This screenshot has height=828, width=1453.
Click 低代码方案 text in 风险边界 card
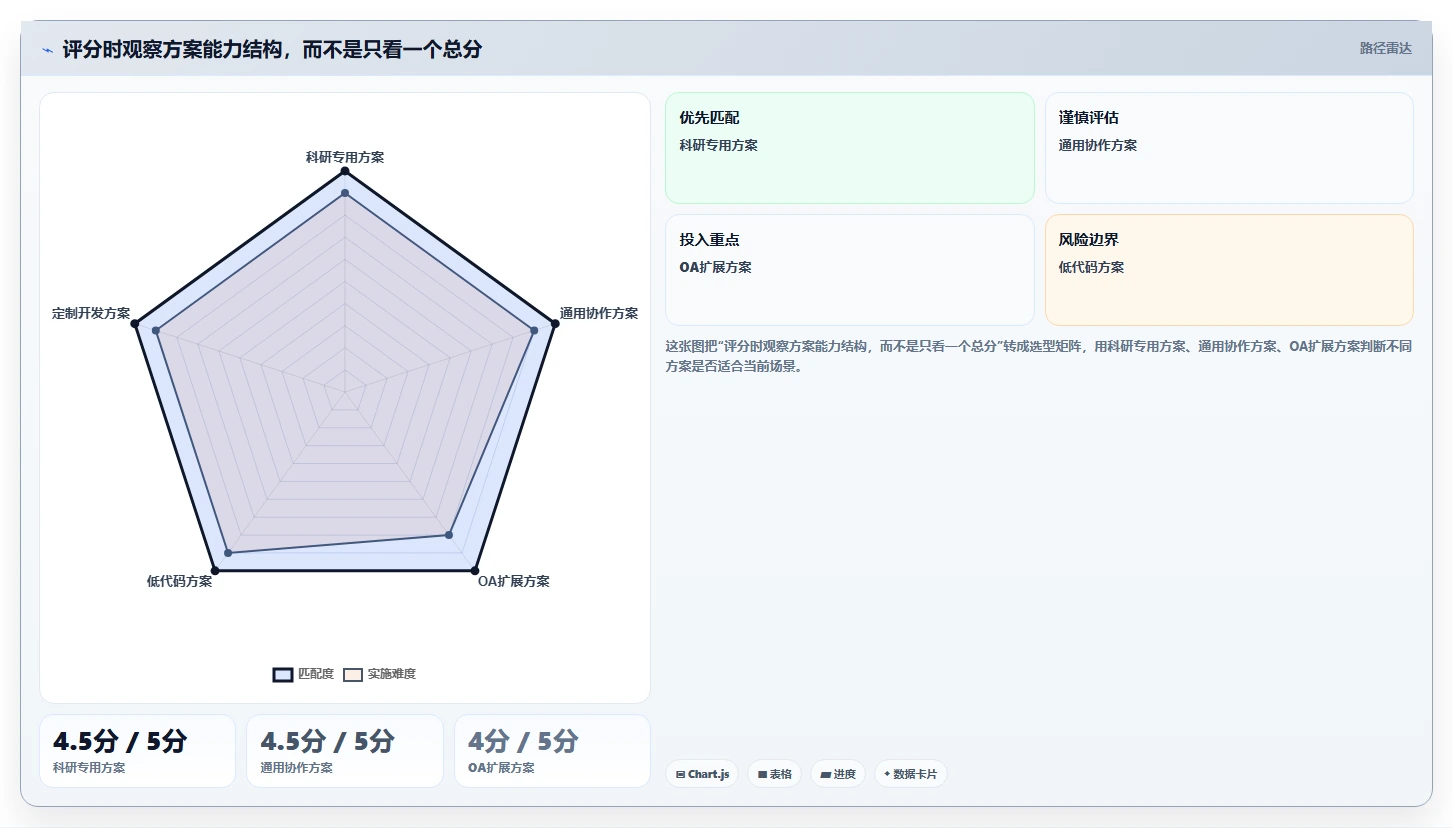[1091, 267]
